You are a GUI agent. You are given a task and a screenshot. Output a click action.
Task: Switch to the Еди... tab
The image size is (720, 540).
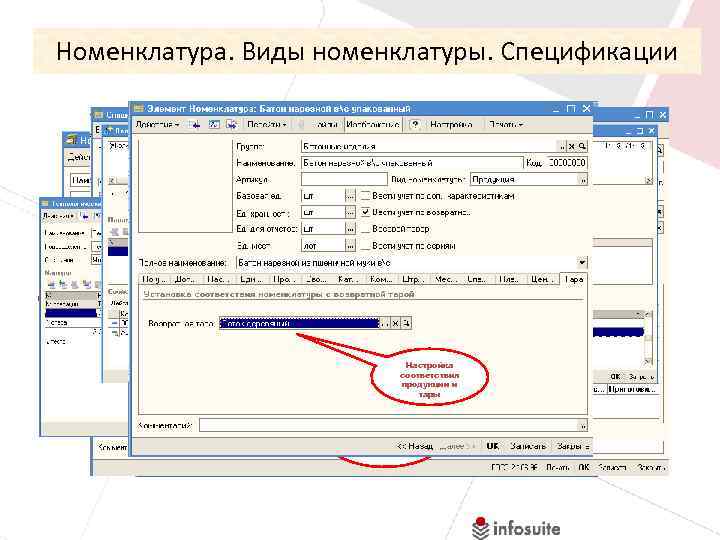(251, 279)
